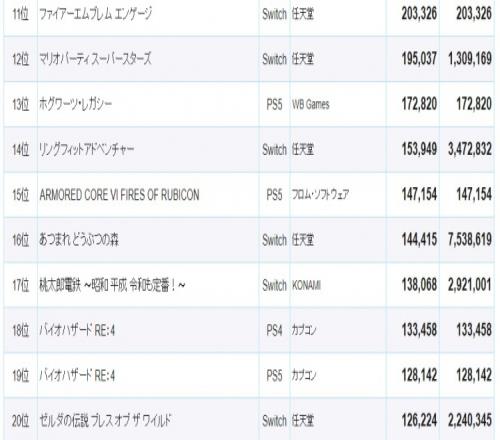Click the リングフィット アドベンチャー title
Screen dimensions: 500x440
[87, 149]
